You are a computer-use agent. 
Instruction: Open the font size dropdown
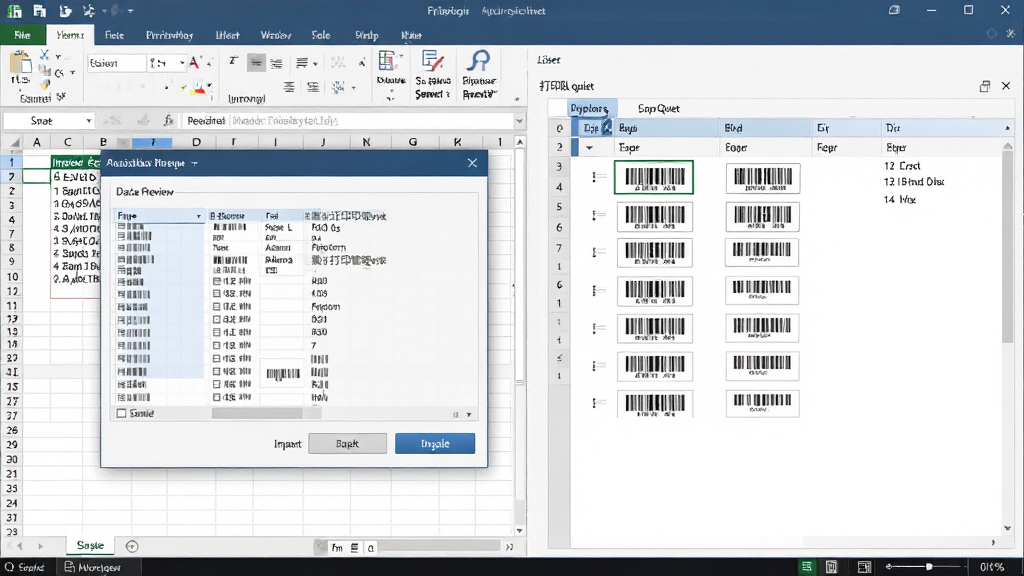(182, 63)
